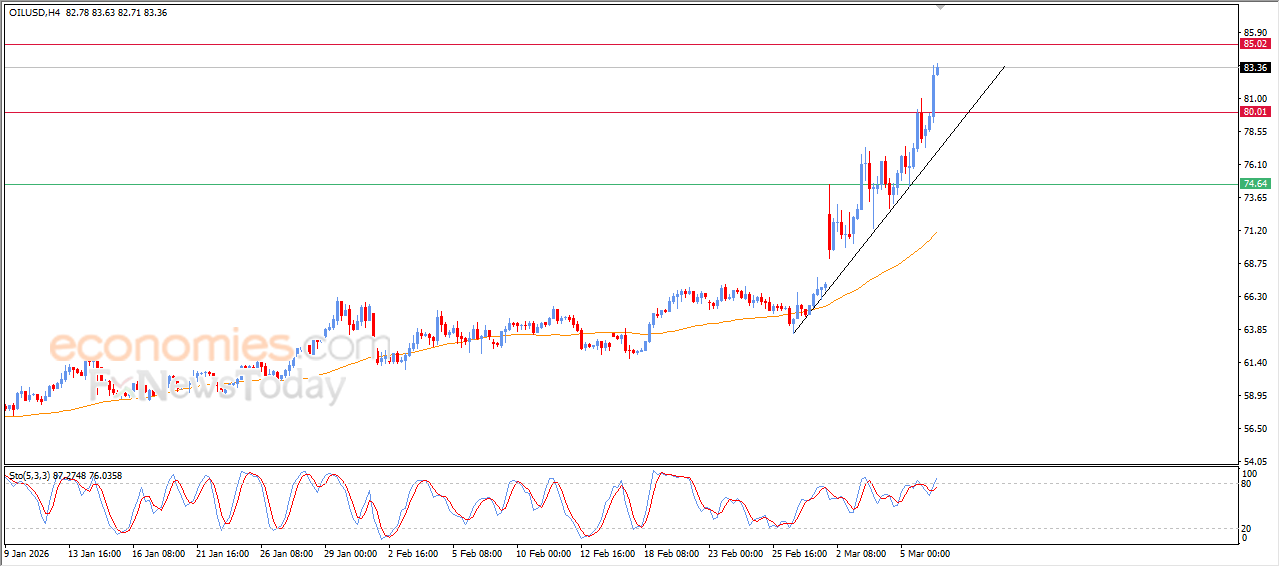Click the 81.00 price axis value

pyautogui.click(x=1255, y=99)
